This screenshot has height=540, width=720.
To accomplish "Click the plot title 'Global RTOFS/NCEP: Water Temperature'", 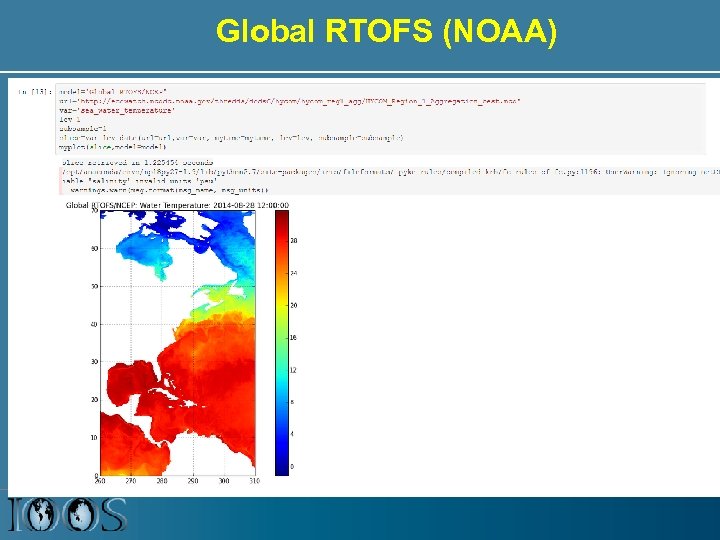I will pos(177,205).
